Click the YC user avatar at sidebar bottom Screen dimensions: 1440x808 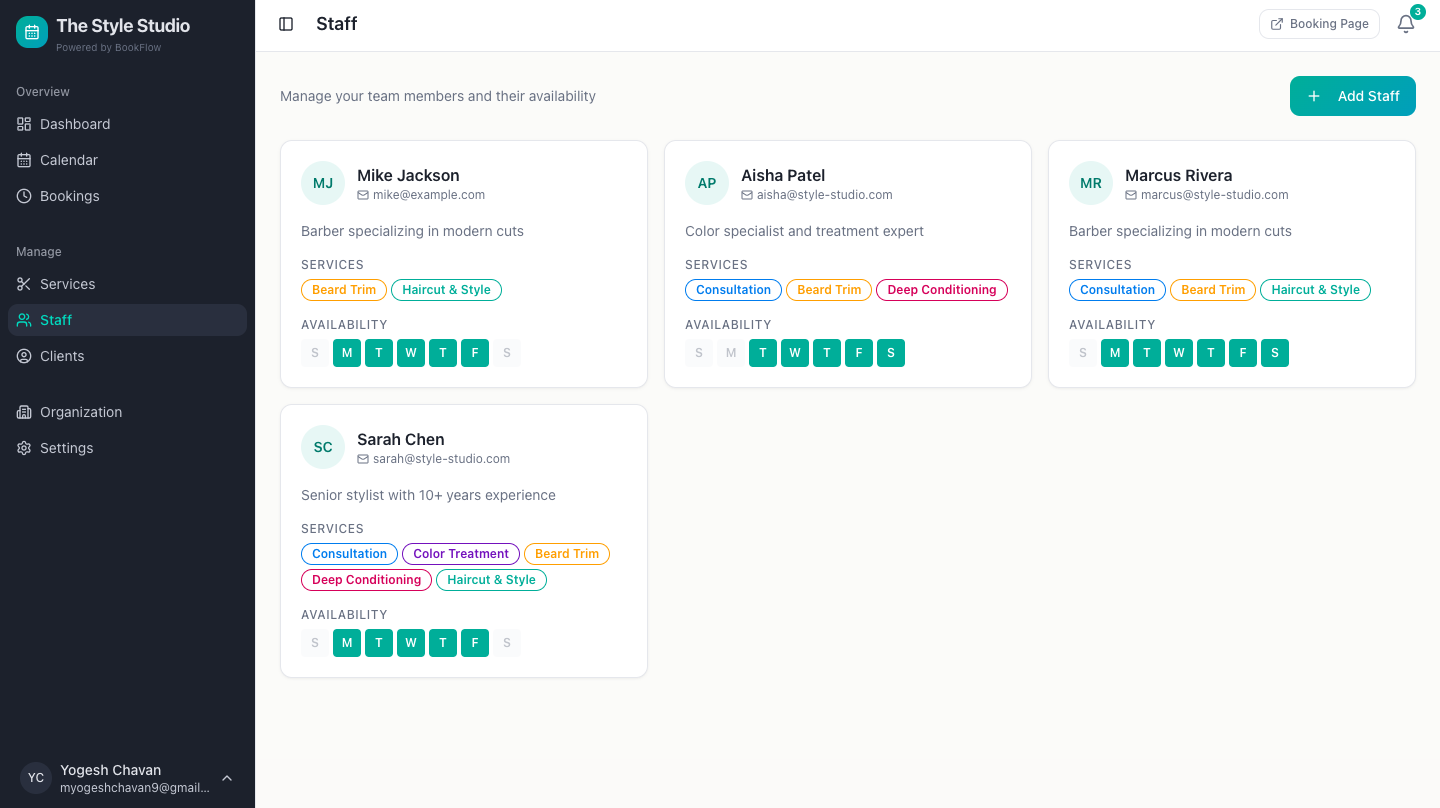[x=36, y=778]
